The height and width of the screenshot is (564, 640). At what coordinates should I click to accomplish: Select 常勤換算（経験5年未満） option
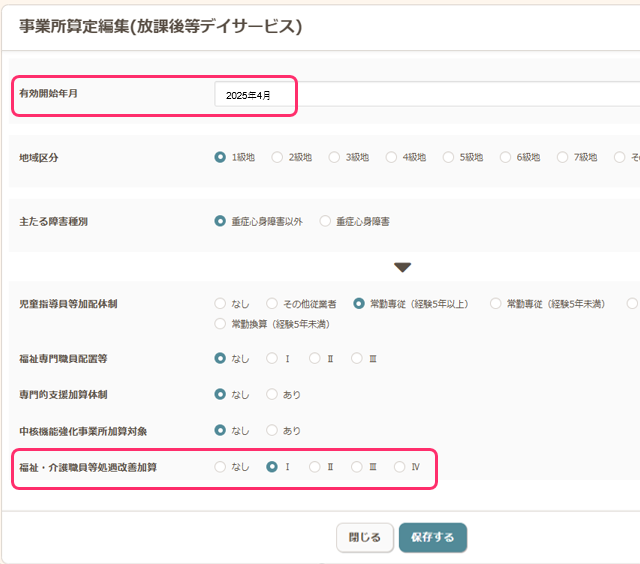pyautogui.click(x=220, y=324)
